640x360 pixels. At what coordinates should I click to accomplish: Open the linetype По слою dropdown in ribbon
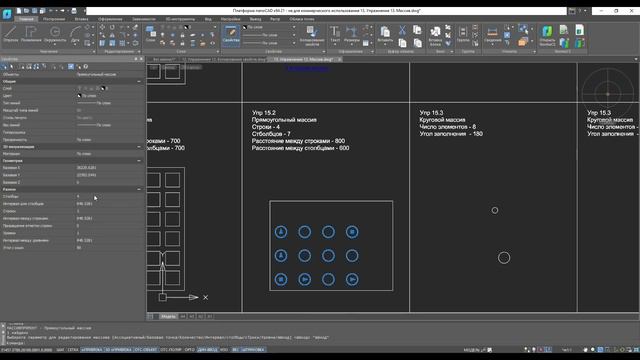[x=294, y=35]
